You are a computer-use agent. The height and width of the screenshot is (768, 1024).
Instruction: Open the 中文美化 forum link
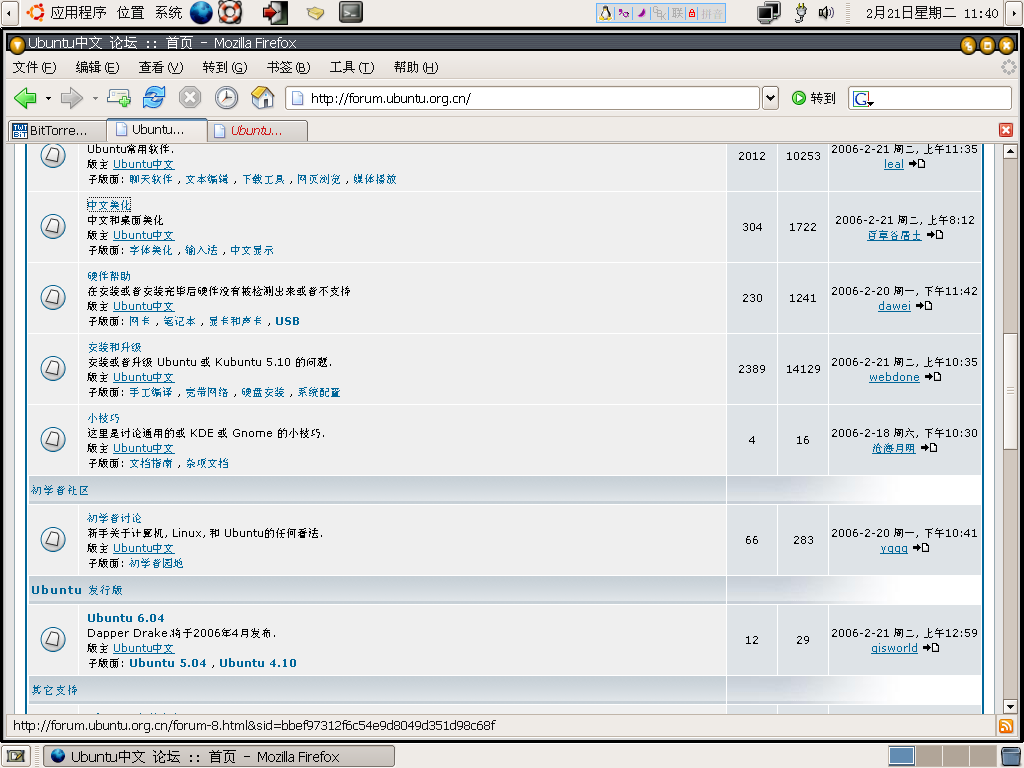pyautogui.click(x=109, y=205)
